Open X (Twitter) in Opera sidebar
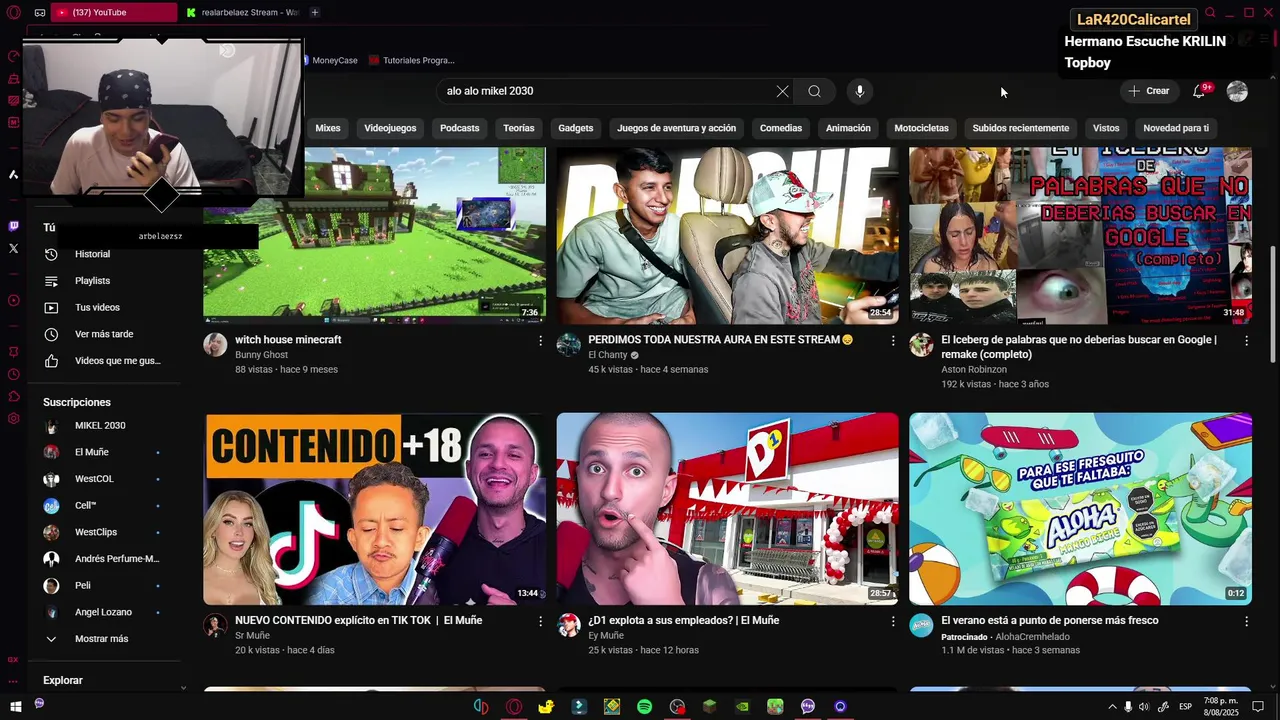This screenshot has height=720, width=1280. coord(13,248)
